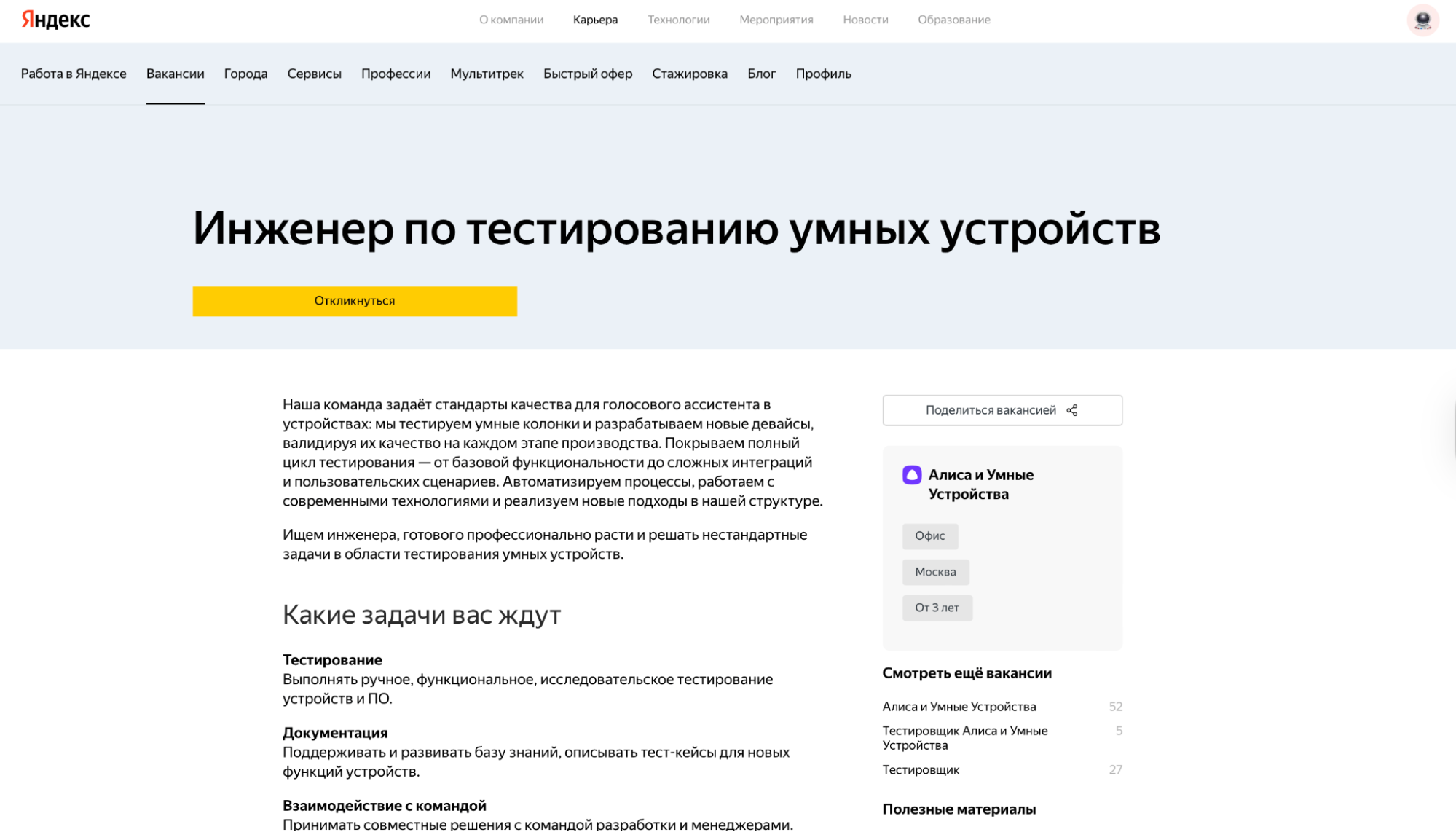Click the purple Алиса service icon

pyautogui.click(x=912, y=475)
